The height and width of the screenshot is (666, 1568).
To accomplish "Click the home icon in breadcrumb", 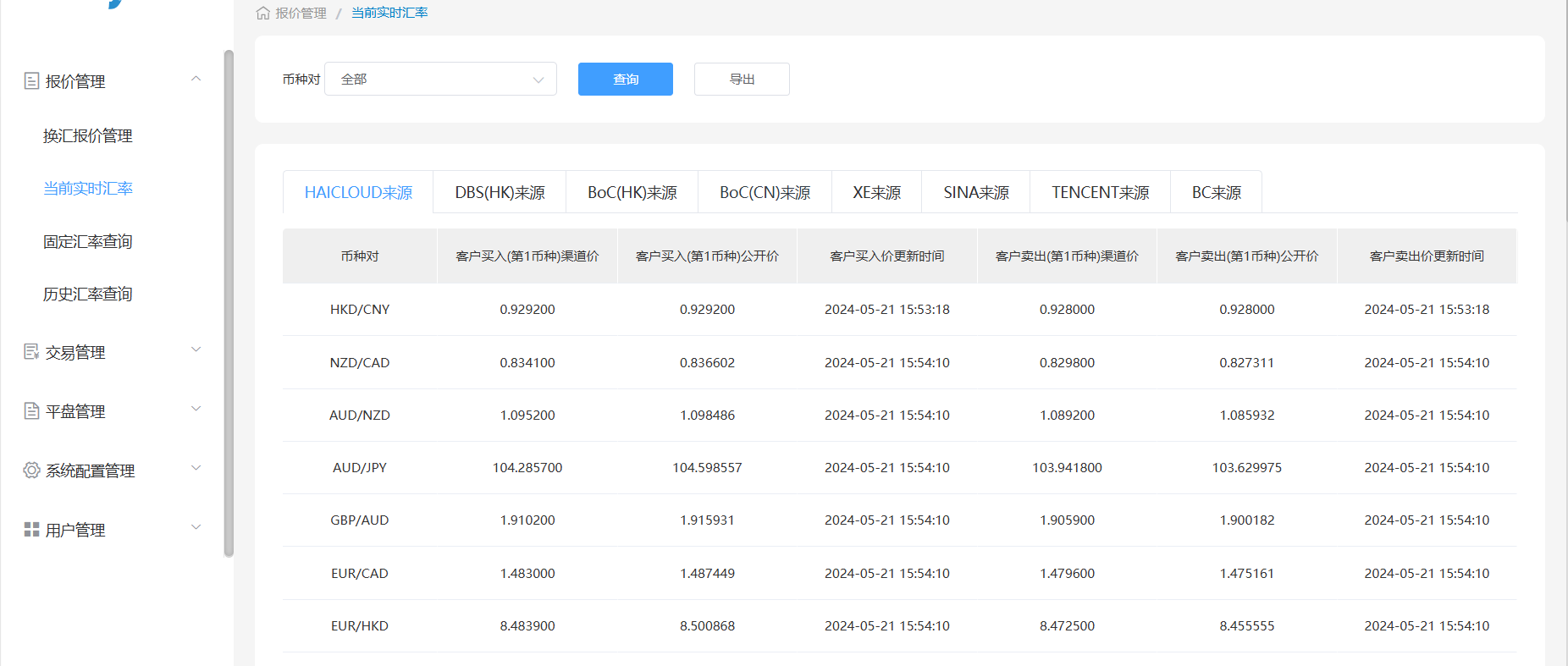I will tap(263, 14).
